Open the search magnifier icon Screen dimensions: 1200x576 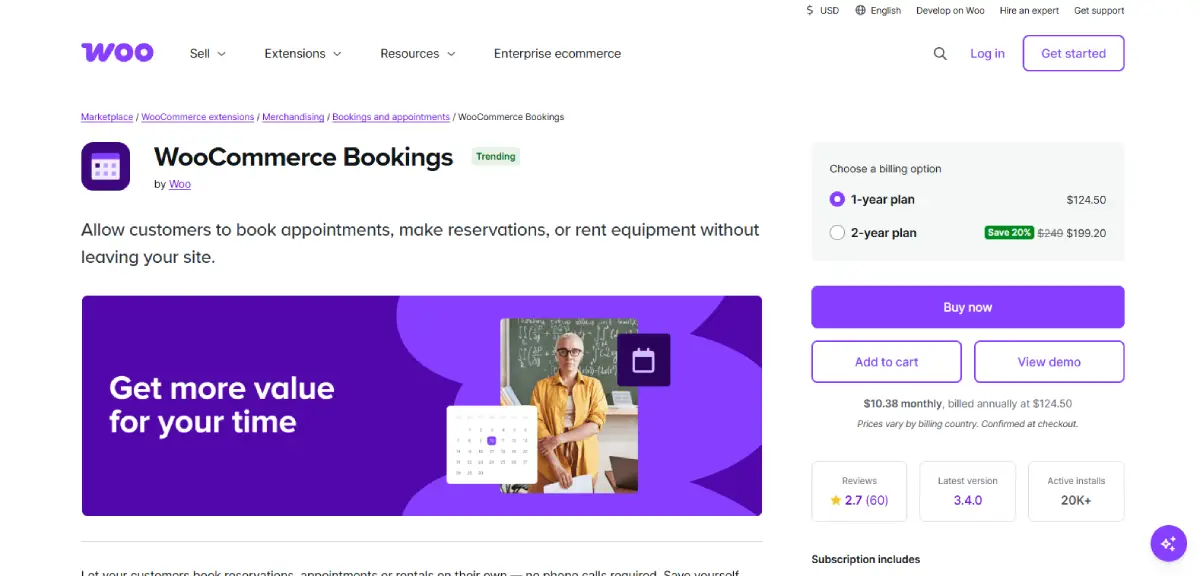(x=940, y=54)
